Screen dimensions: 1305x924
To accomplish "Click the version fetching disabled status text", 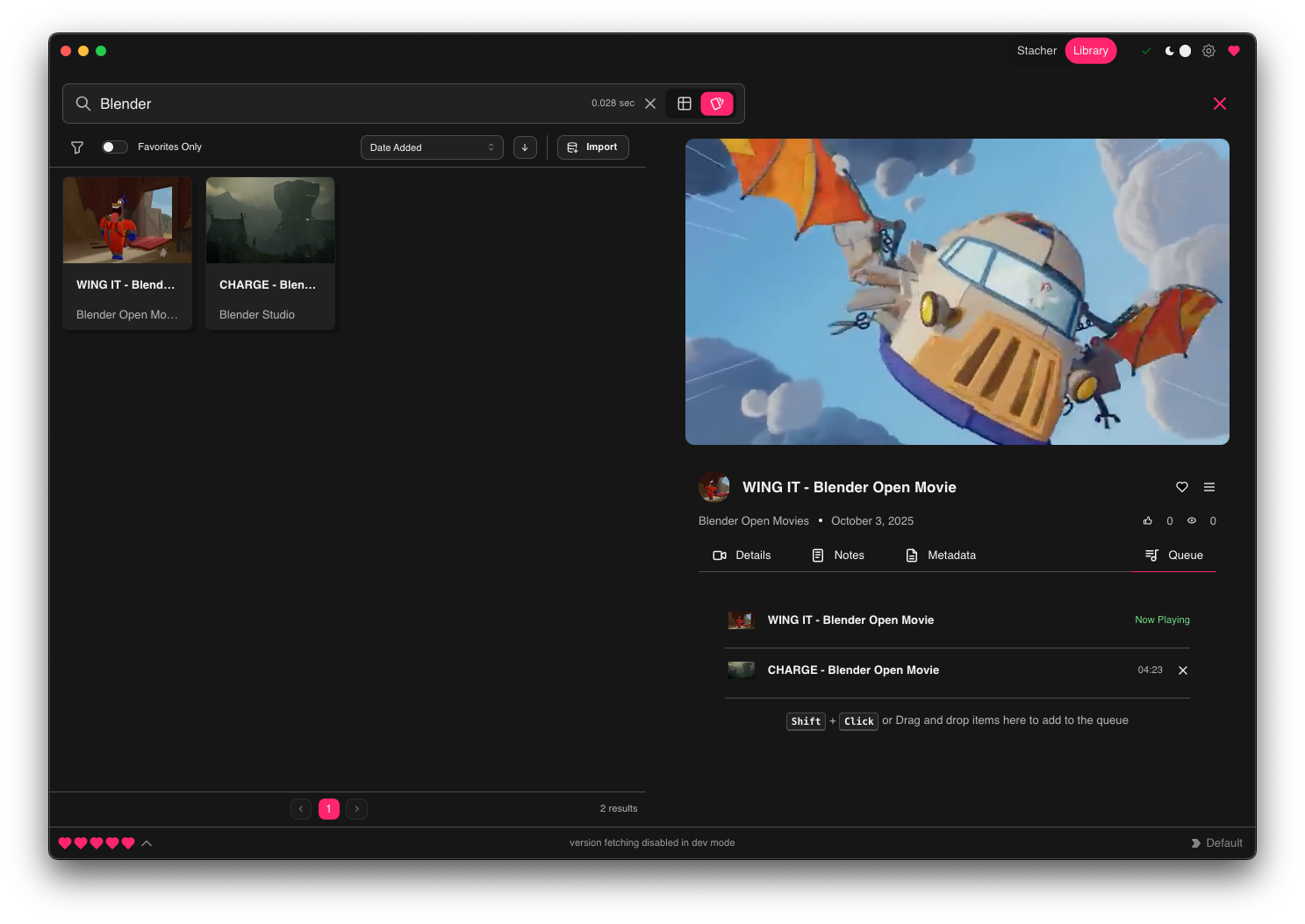I will (652, 843).
